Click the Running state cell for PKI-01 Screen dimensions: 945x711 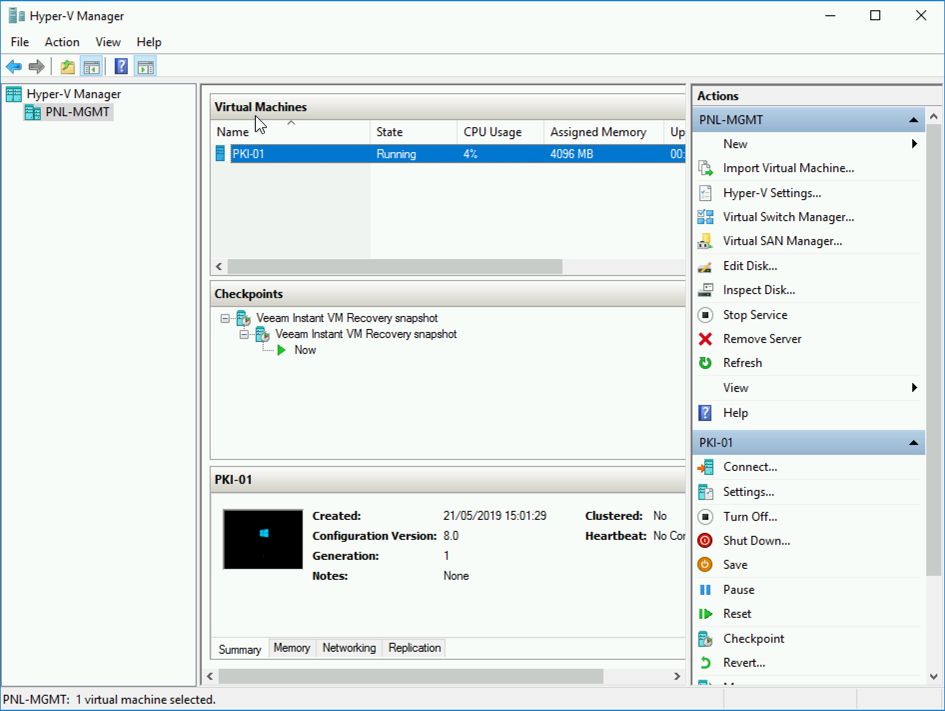[x=396, y=154]
